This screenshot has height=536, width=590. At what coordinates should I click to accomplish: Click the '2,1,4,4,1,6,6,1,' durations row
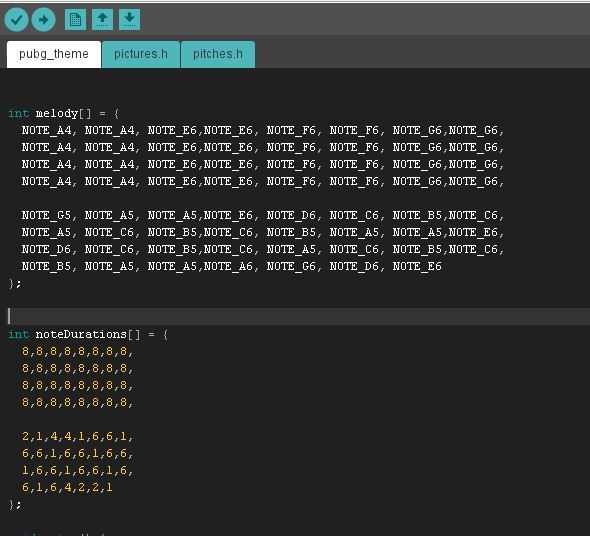77,437
